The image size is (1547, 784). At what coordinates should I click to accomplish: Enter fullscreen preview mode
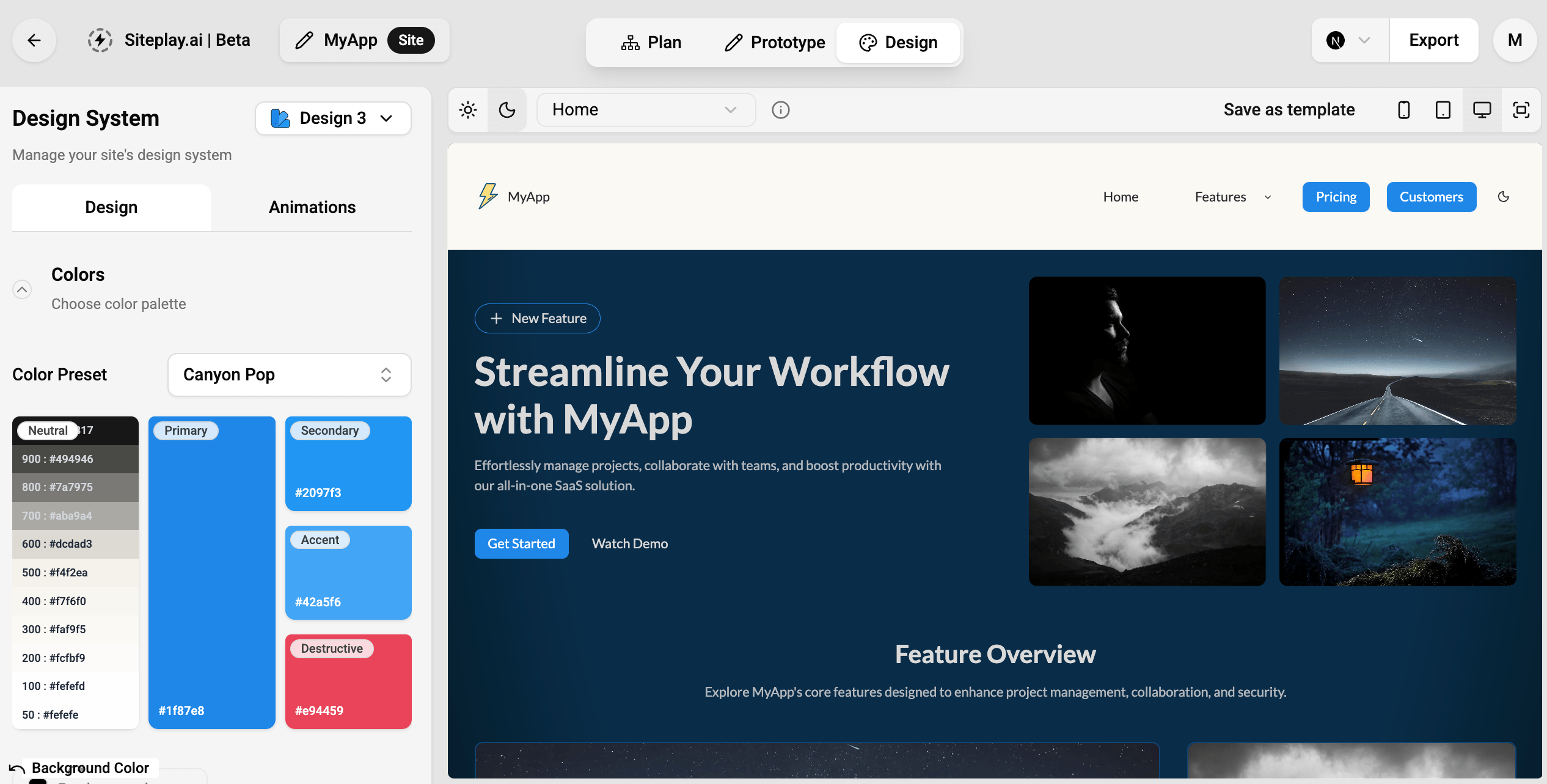click(1521, 110)
